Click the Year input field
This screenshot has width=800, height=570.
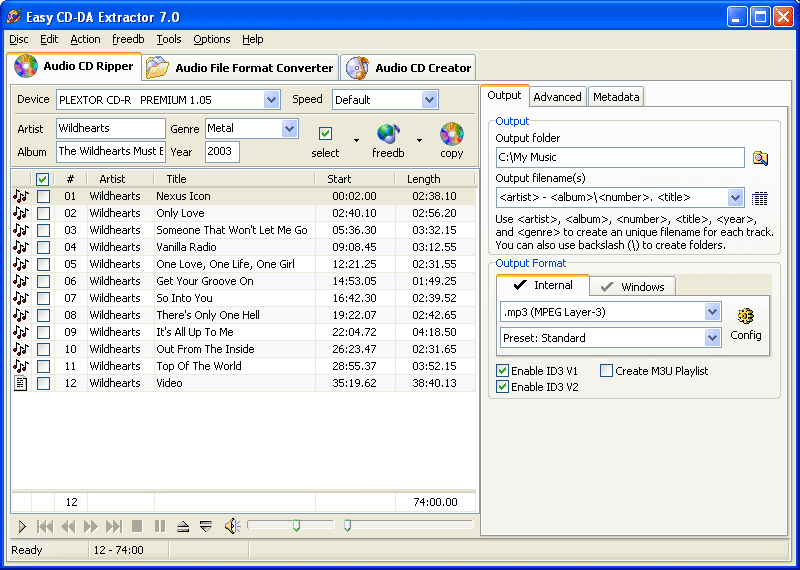(x=222, y=152)
